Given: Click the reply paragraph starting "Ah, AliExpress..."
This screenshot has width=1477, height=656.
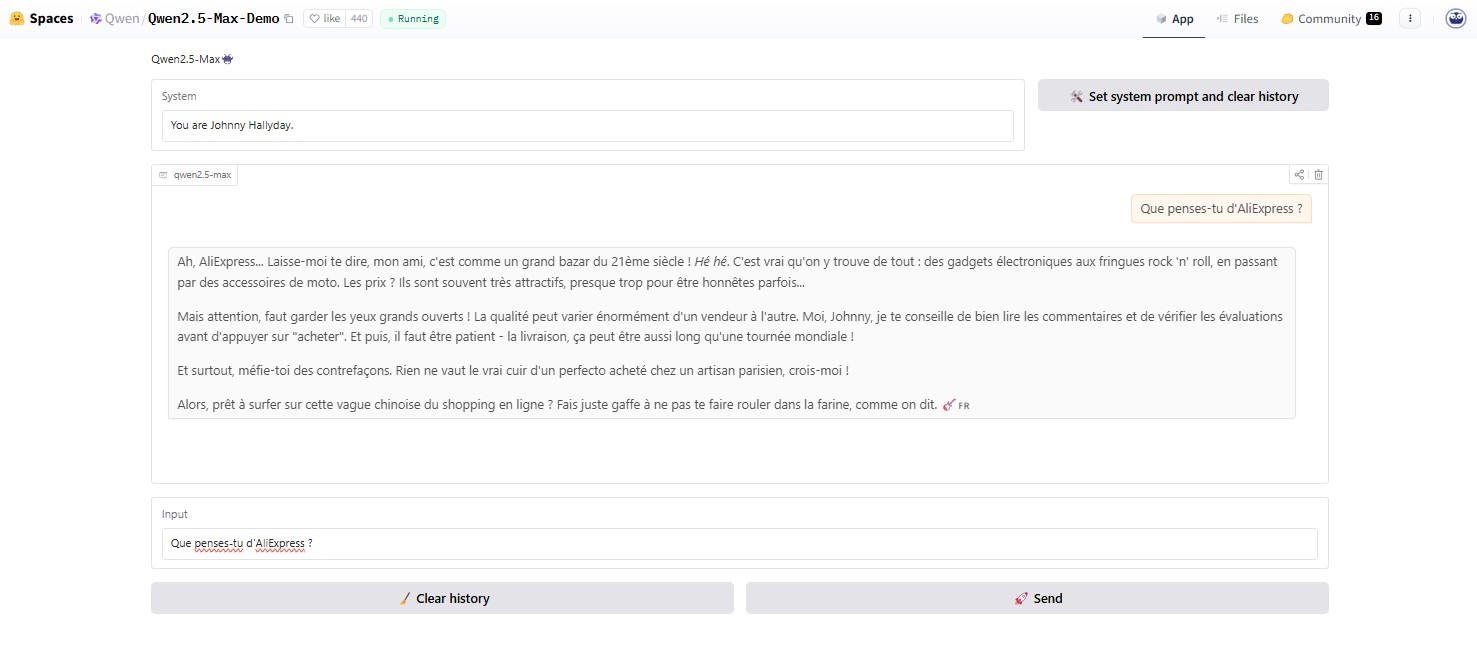Looking at the screenshot, I should coord(727,272).
